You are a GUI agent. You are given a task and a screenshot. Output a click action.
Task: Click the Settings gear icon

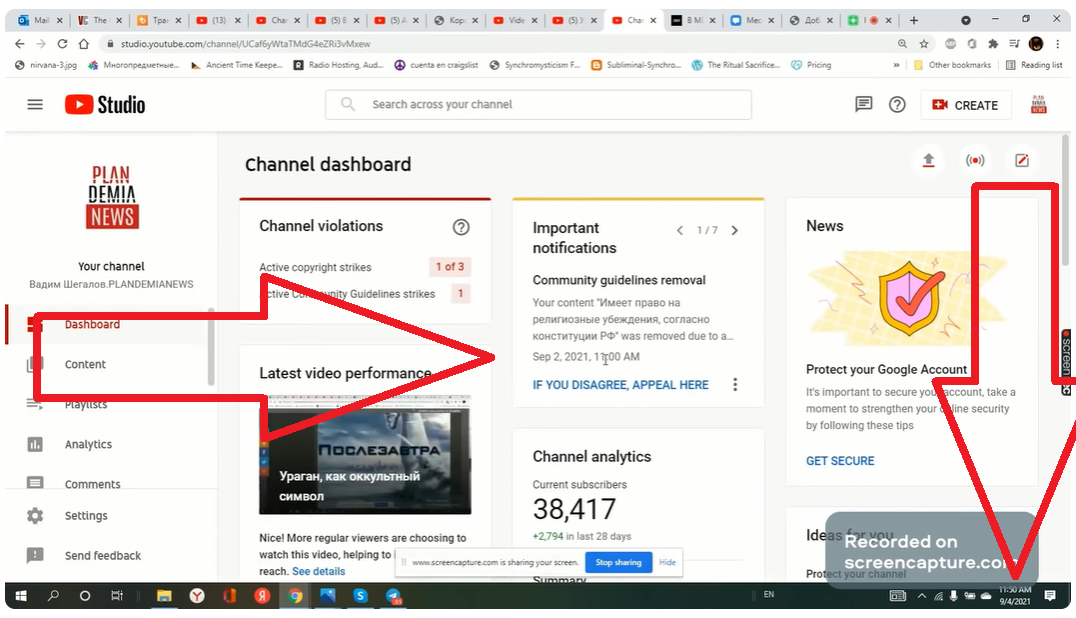coord(35,516)
